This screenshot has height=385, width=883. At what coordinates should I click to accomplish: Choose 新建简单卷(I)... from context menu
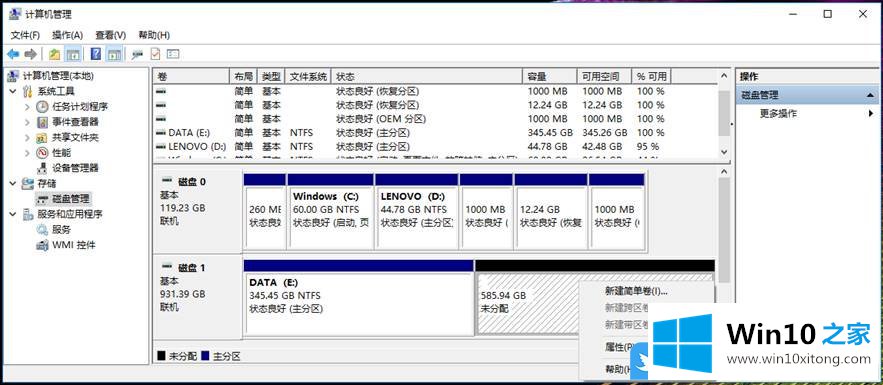pyautogui.click(x=636, y=291)
